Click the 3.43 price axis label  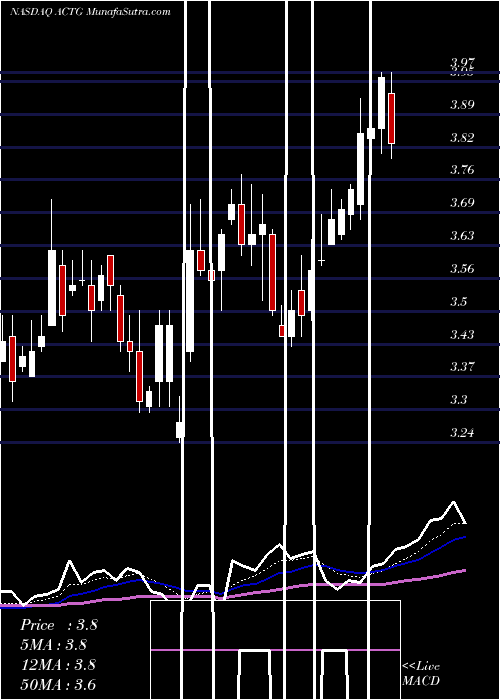pyautogui.click(x=462, y=334)
